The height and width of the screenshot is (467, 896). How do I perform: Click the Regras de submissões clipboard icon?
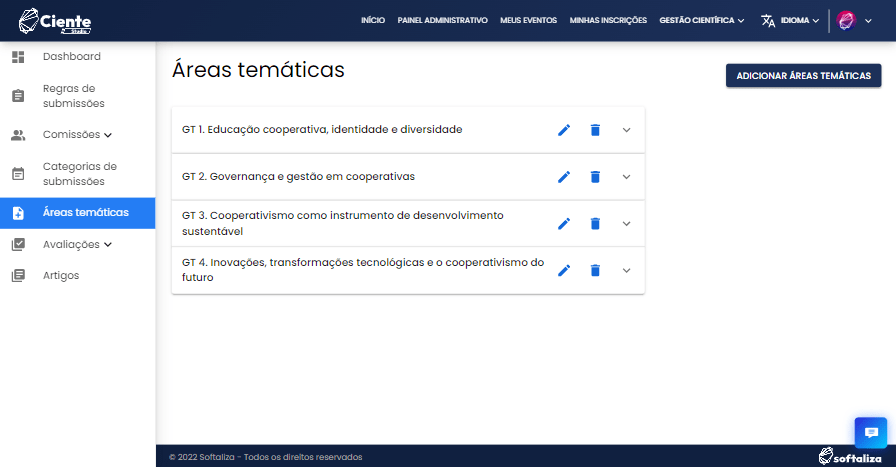coord(18,95)
